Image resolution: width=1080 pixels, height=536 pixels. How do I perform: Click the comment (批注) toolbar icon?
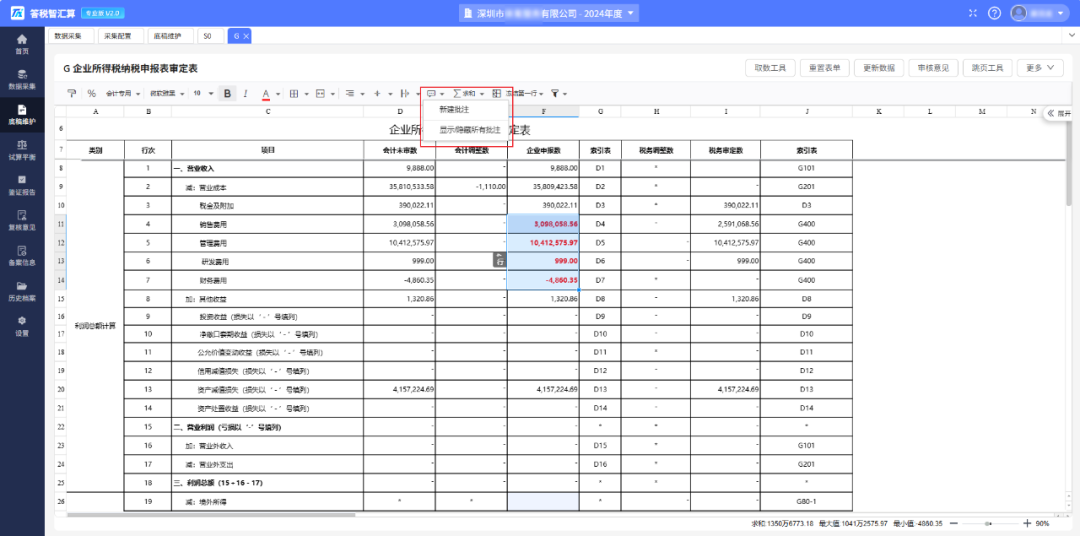tap(431, 94)
